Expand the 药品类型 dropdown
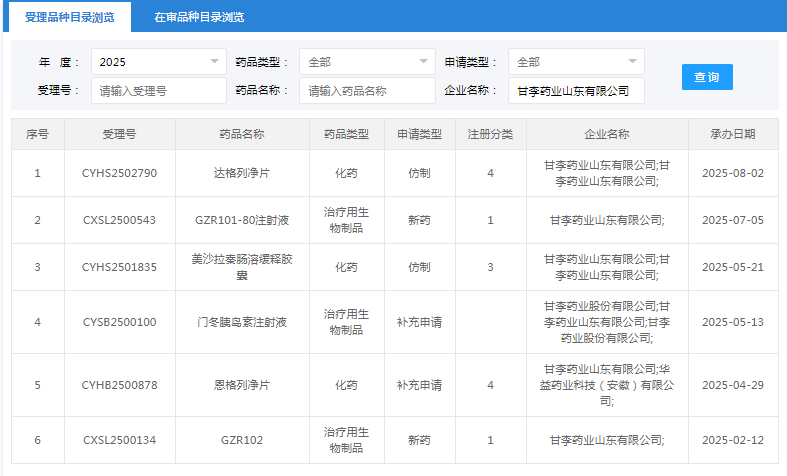The image size is (787, 476). point(367,62)
